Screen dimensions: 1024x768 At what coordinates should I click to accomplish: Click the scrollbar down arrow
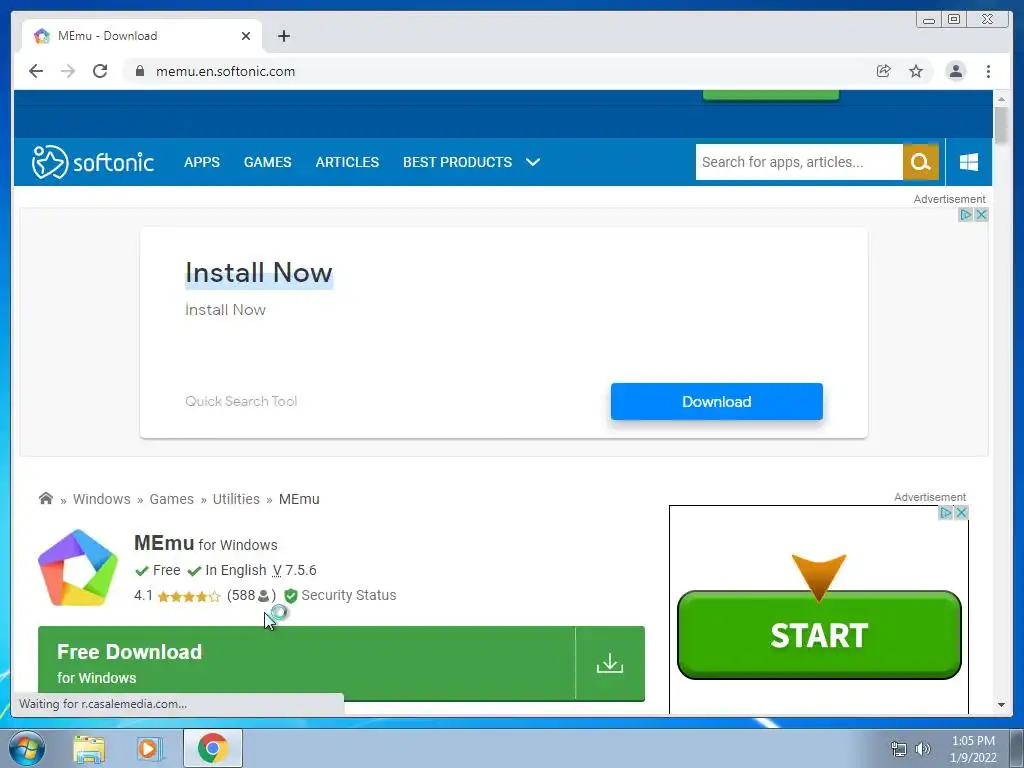[x=1001, y=705]
